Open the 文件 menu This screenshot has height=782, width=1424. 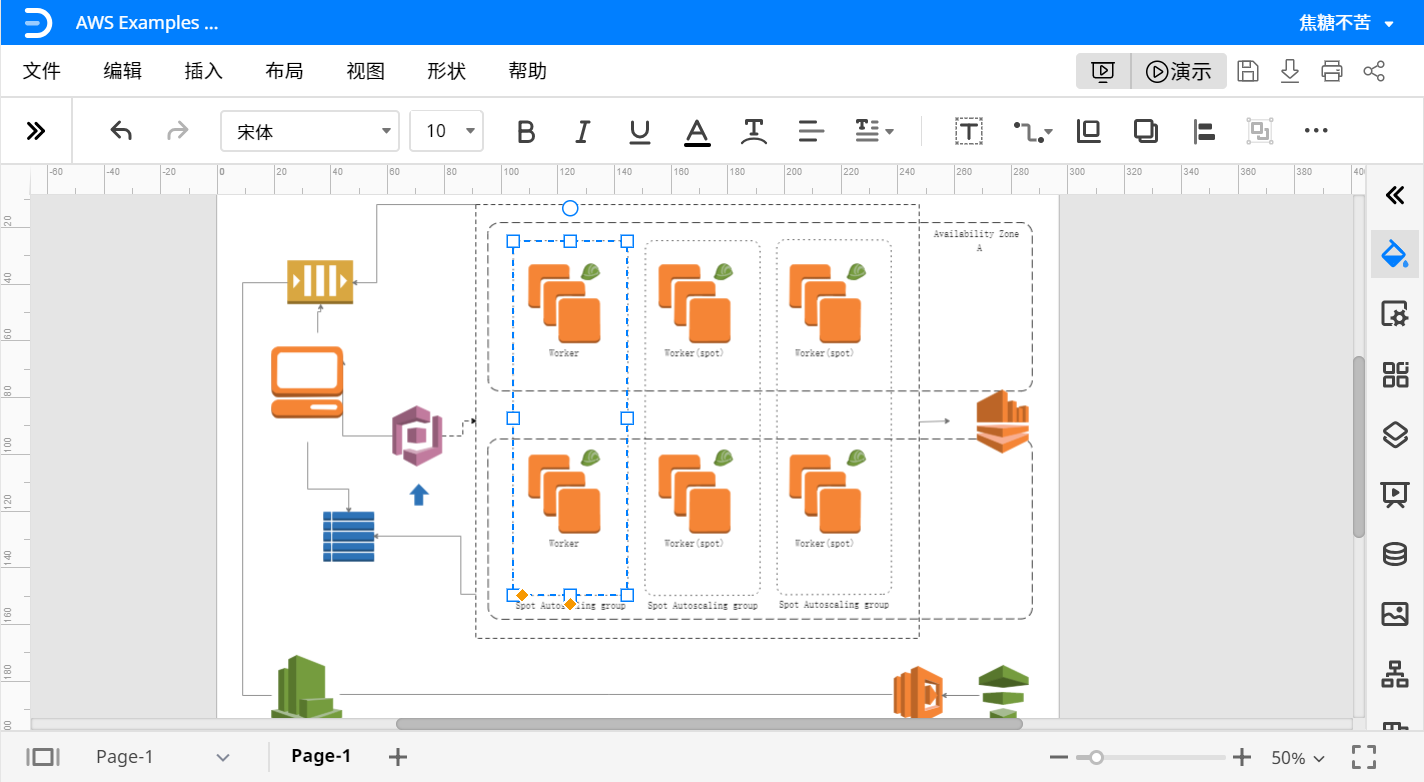point(42,71)
